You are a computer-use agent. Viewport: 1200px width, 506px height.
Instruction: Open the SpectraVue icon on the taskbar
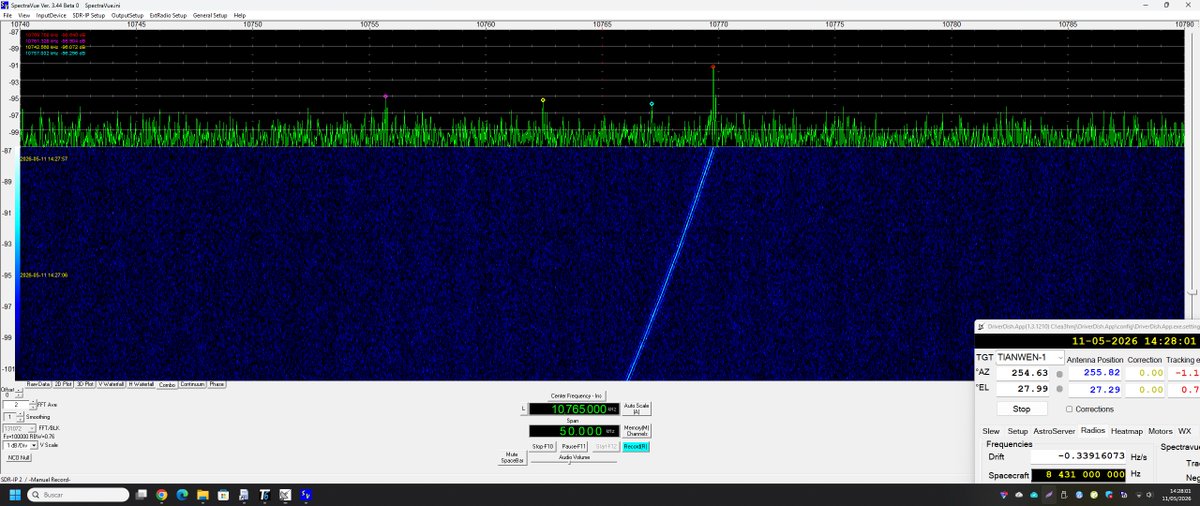click(306, 494)
